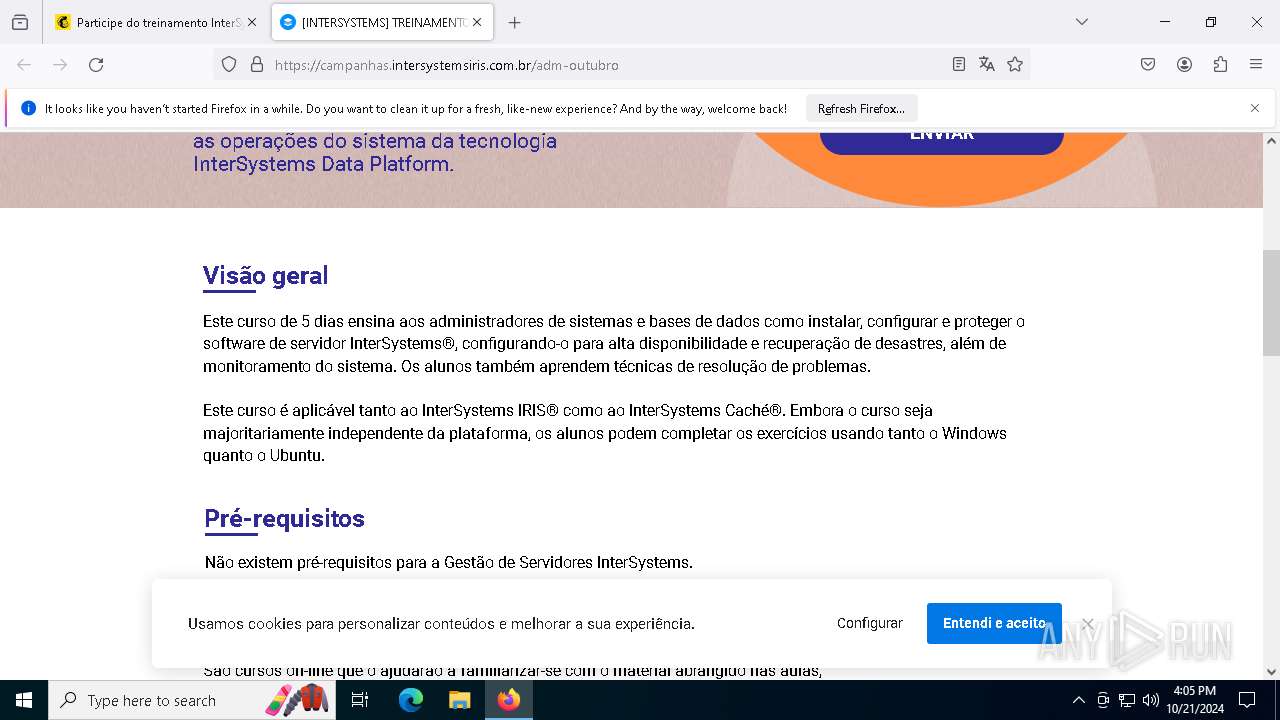1280x720 pixels.
Task: Accept cookies with Entendi e aceito
Action: click(x=994, y=623)
